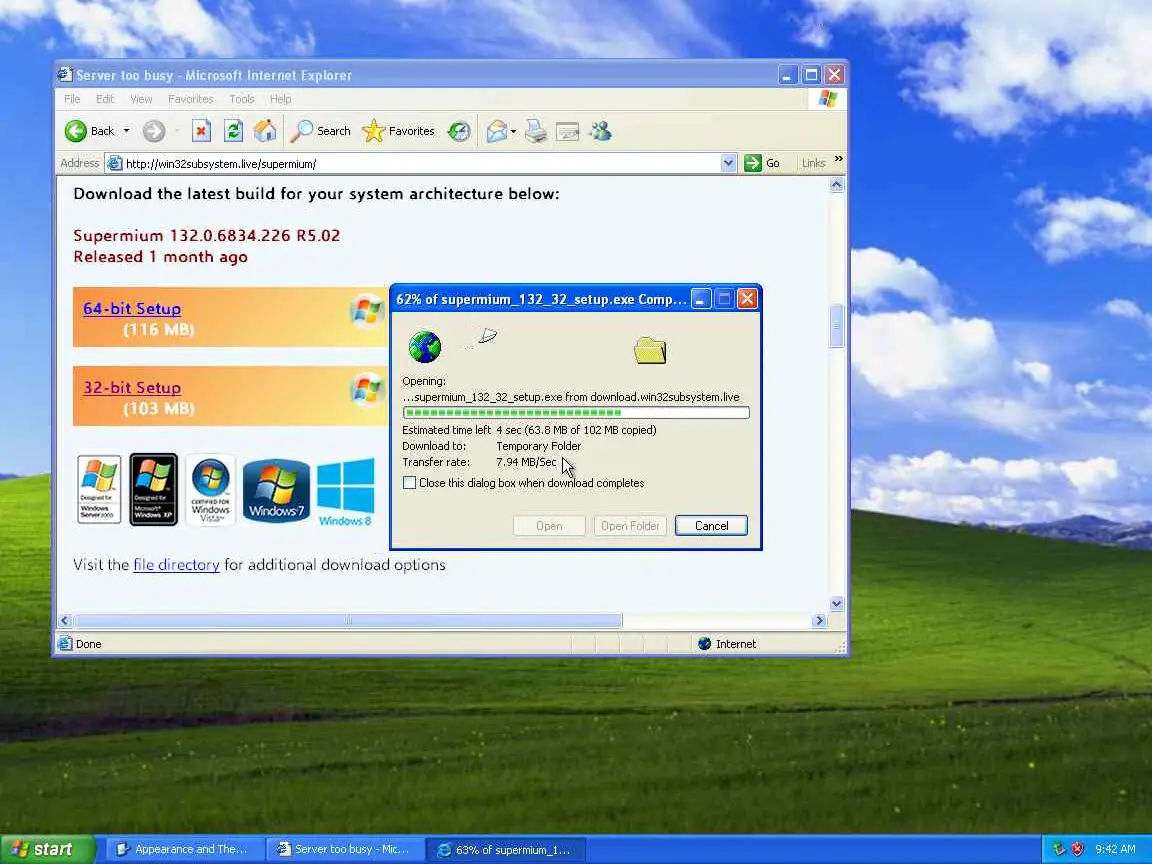Maximize the Internet Explorer window

811,74
